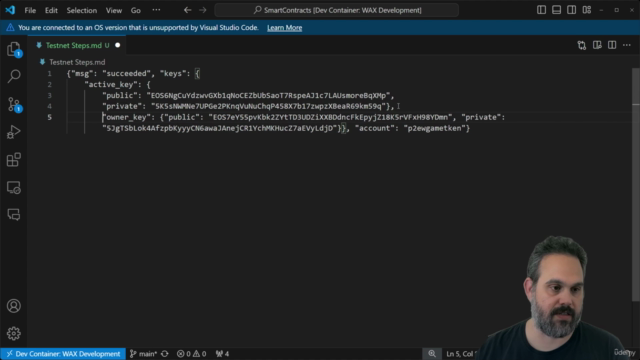640x360 pixels.
Task: Open the Run and Debug view
Action: pyautogui.click(x=14, y=132)
